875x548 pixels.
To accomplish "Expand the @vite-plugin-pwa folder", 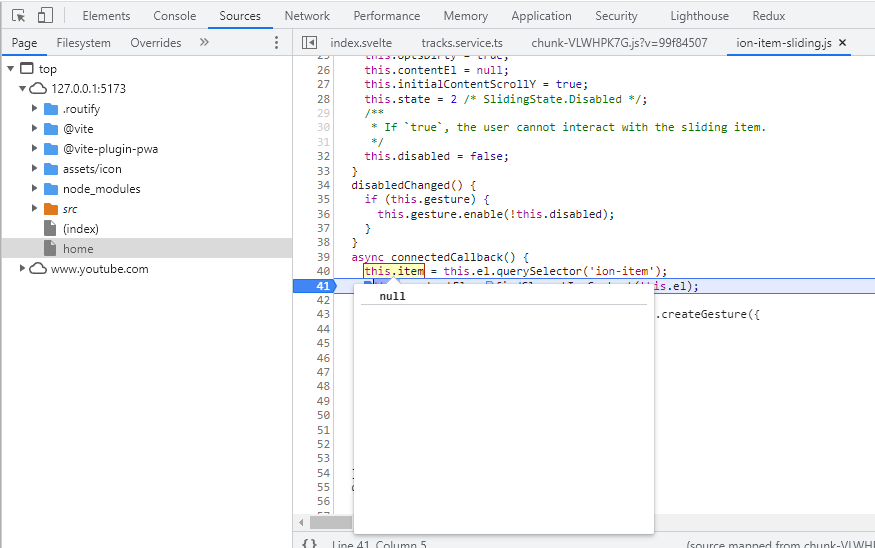I will (34, 148).
